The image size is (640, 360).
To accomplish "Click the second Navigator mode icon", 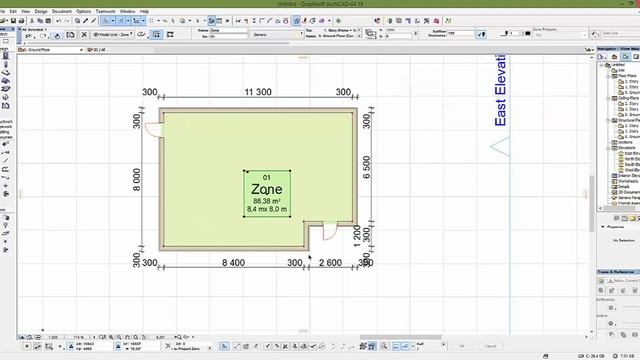I will (x=614, y=57).
